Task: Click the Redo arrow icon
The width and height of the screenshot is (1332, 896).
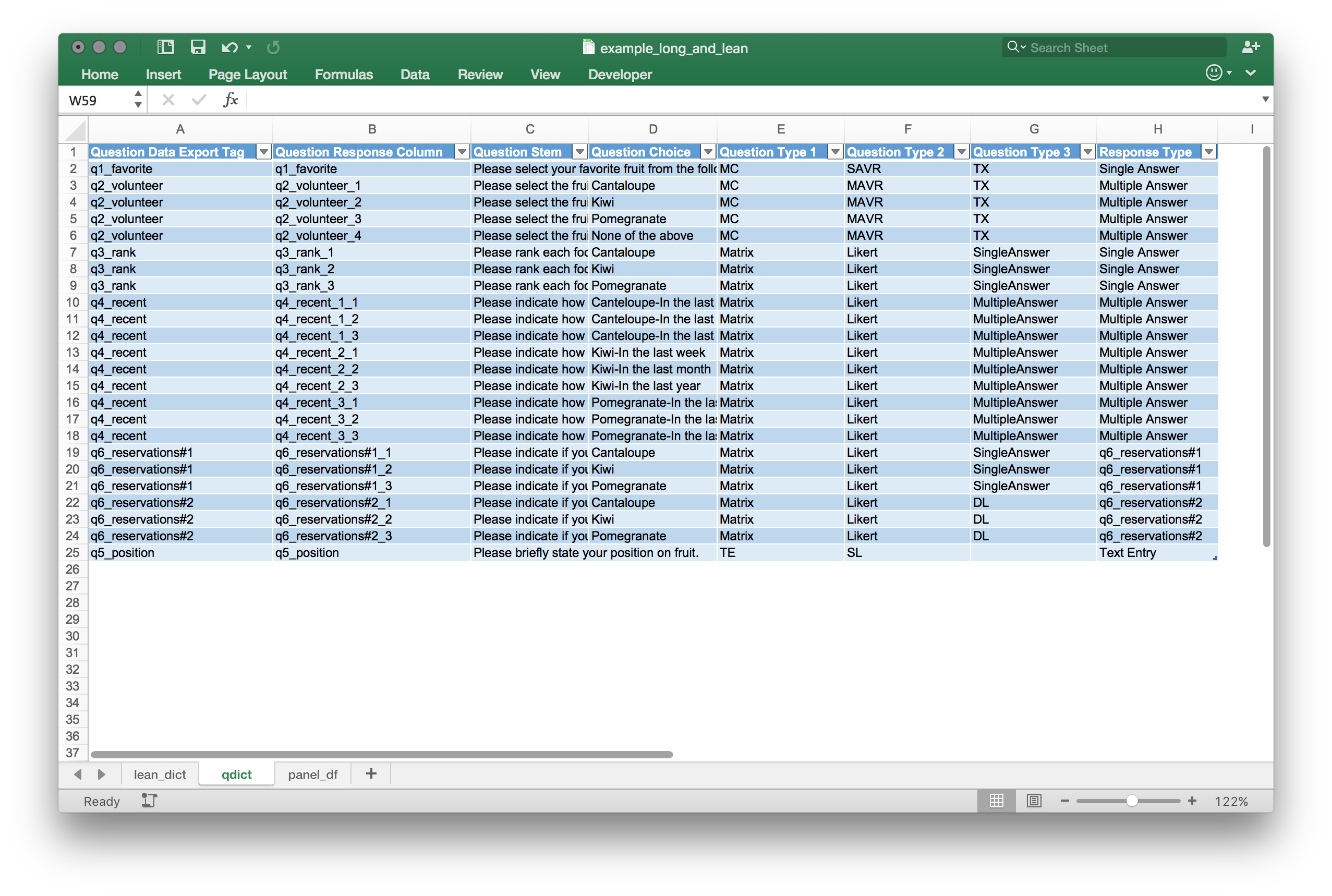Action: (x=273, y=47)
